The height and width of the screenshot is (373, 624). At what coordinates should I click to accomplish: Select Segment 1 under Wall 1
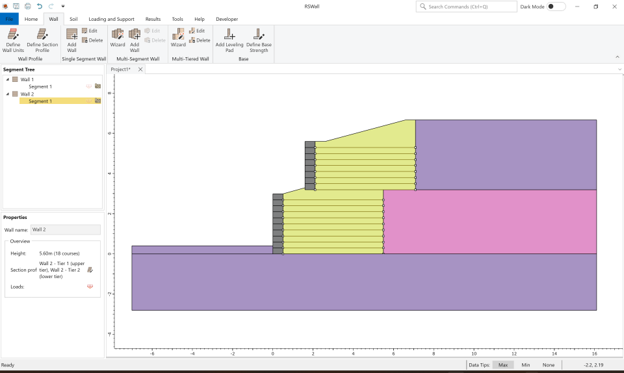coord(40,86)
